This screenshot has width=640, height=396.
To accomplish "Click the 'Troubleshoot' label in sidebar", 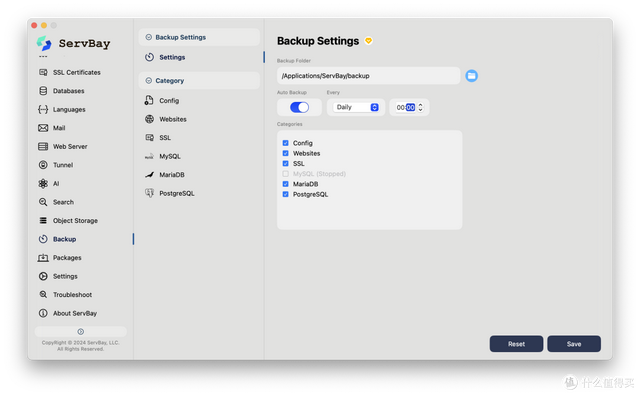I will point(72,295).
